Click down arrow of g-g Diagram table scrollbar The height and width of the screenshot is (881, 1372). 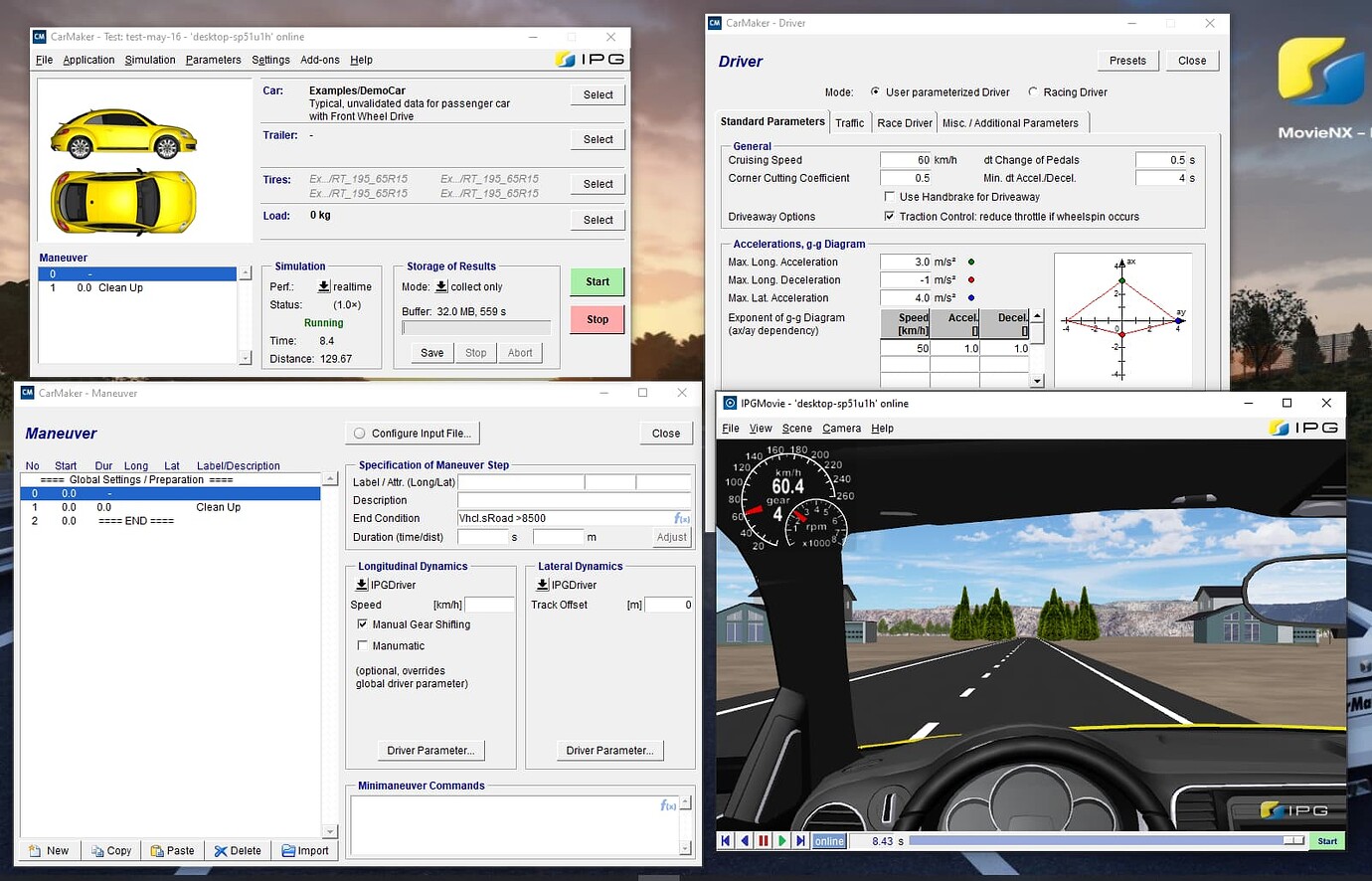click(1038, 381)
